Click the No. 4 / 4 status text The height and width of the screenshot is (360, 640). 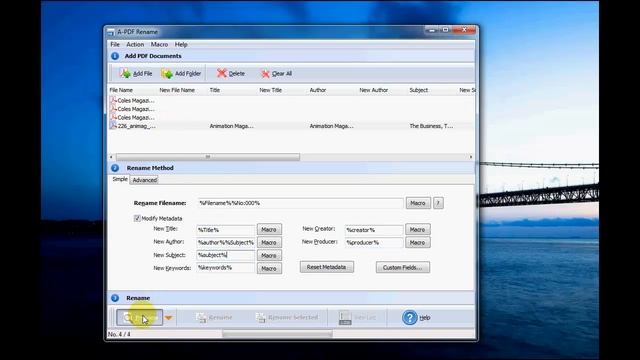coord(119,334)
